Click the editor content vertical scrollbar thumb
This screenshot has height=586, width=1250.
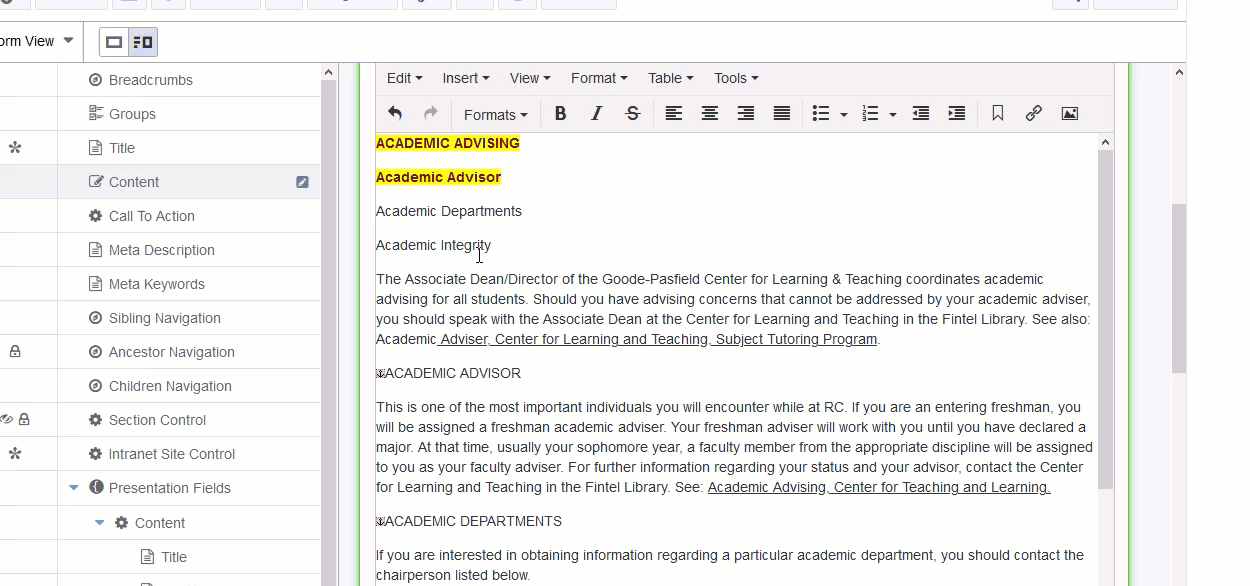pos(1105,320)
